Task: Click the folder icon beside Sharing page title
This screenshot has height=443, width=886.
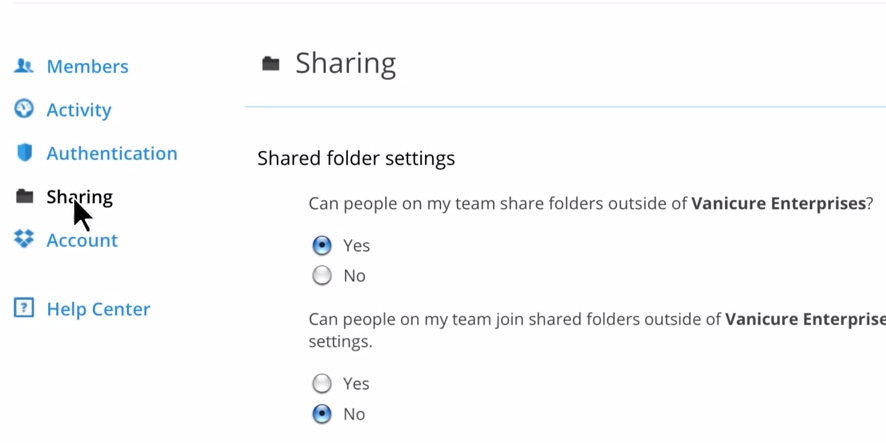Action: (x=271, y=64)
